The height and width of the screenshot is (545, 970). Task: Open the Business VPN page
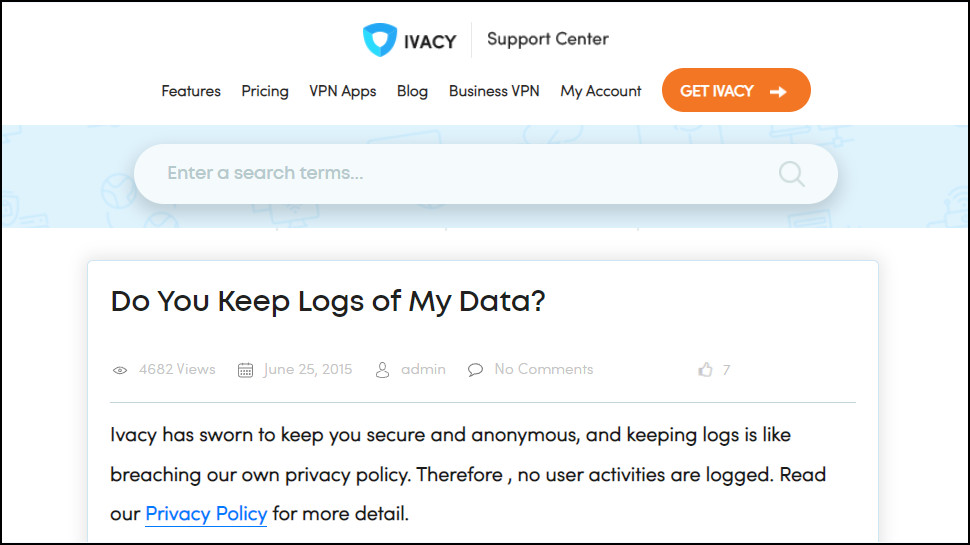[494, 91]
